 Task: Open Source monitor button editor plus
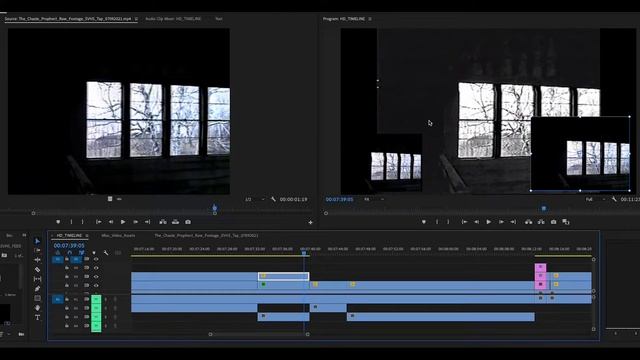pyautogui.click(x=311, y=222)
